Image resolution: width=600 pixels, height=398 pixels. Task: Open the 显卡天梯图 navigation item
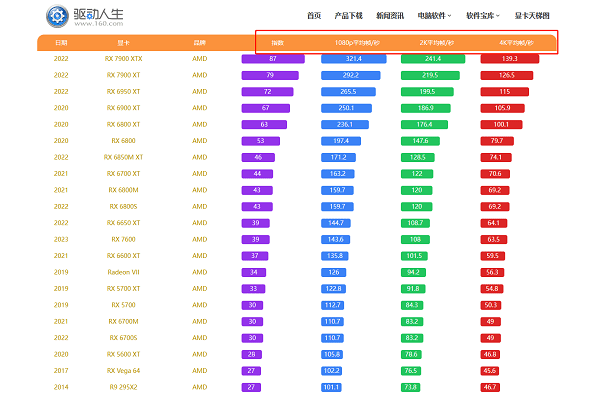click(x=532, y=16)
